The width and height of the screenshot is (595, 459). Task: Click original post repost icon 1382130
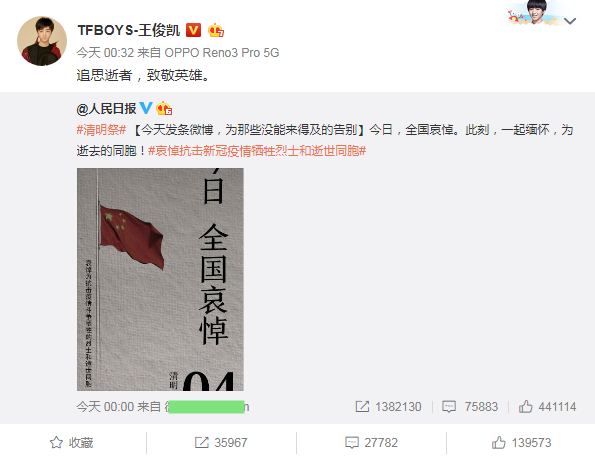click(x=388, y=407)
